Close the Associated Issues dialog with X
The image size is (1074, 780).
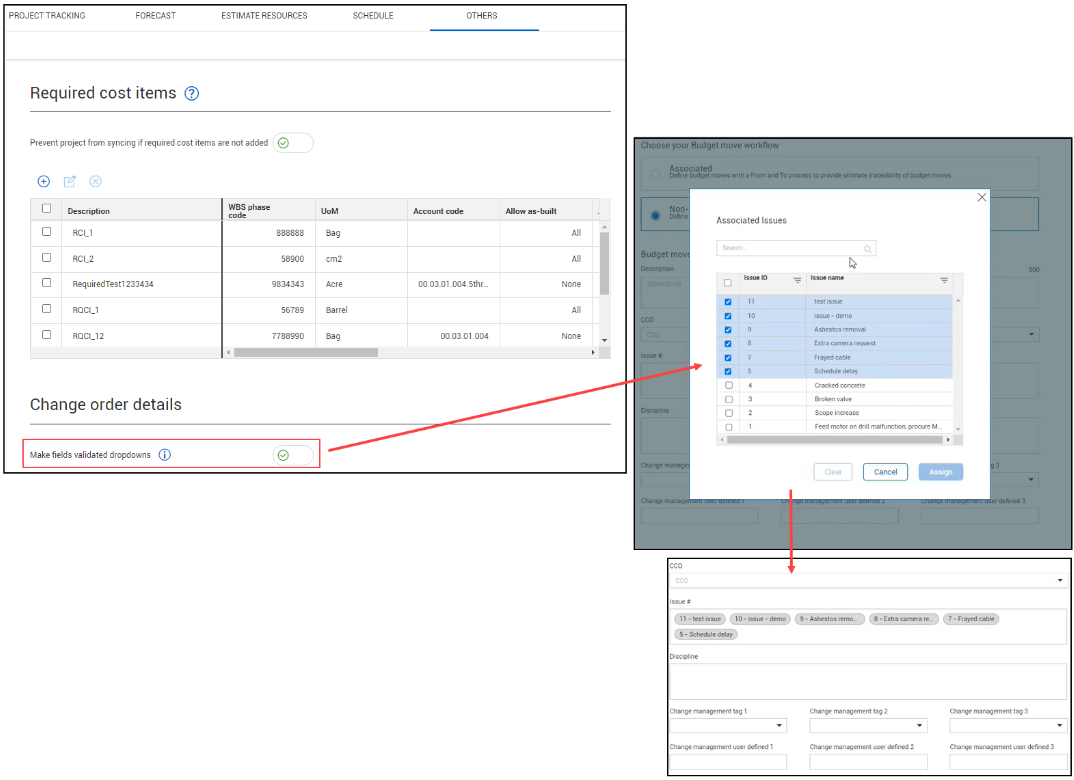click(x=981, y=198)
